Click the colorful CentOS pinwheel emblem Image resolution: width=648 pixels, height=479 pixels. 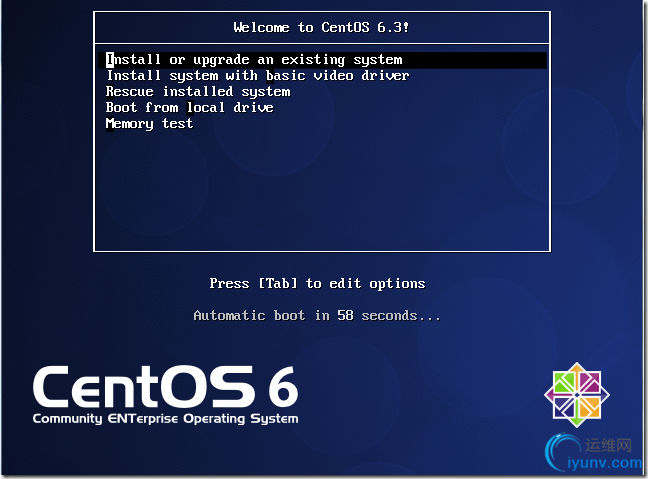(577, 395)
